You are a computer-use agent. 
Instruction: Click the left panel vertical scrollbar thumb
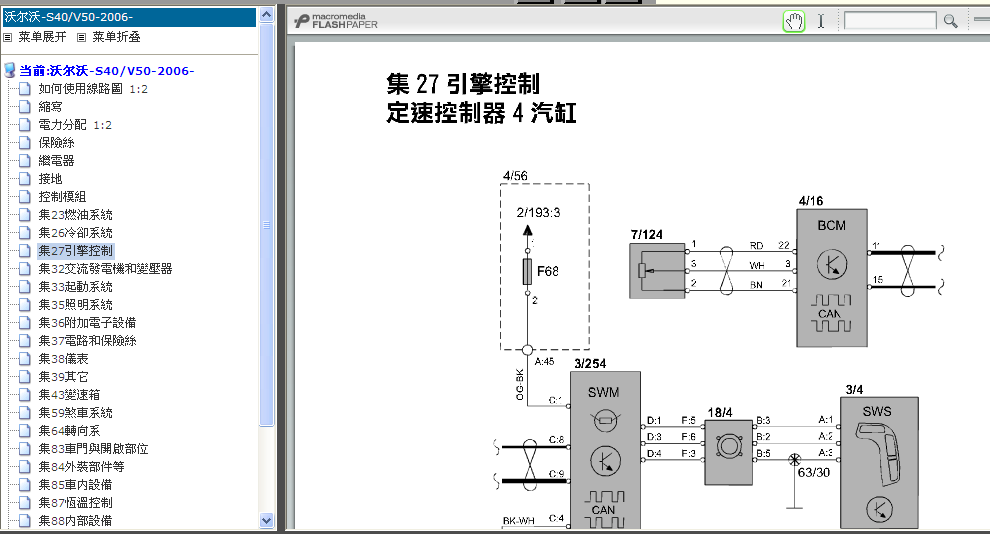[x=266, y=225]
